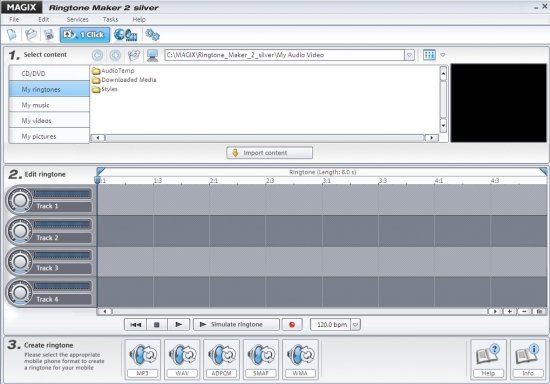Image resolution: width=550 pixels, height=384 pixels.
Task: Select the Styles folder
Action: (105, 89)
